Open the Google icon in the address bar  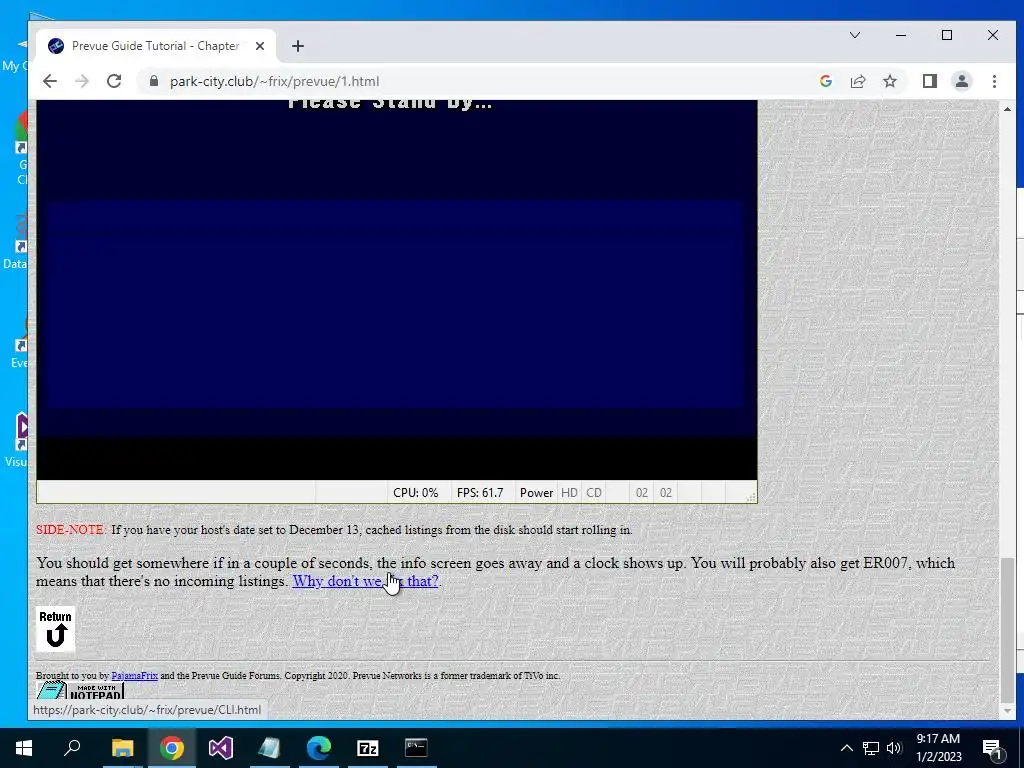click(x=825, y=81)
